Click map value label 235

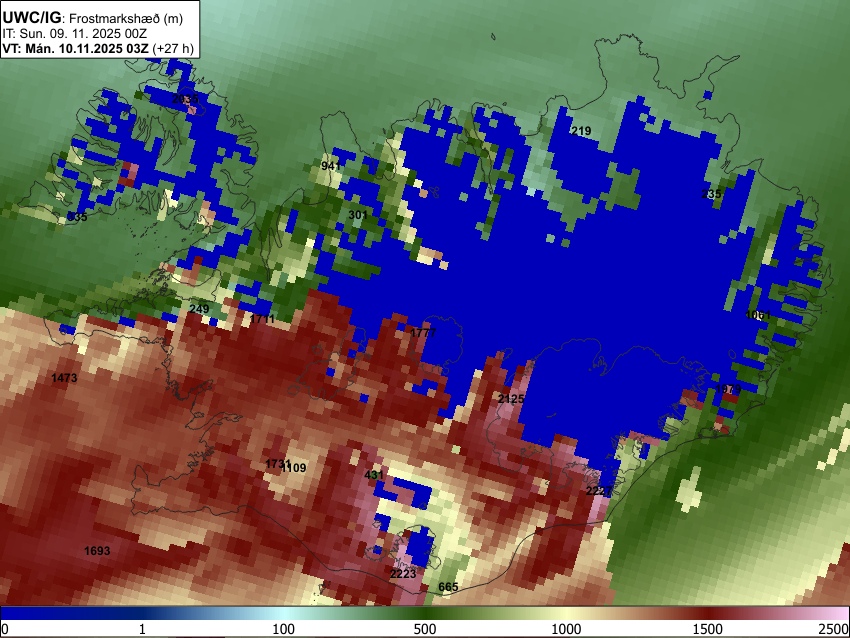point(711,194)
